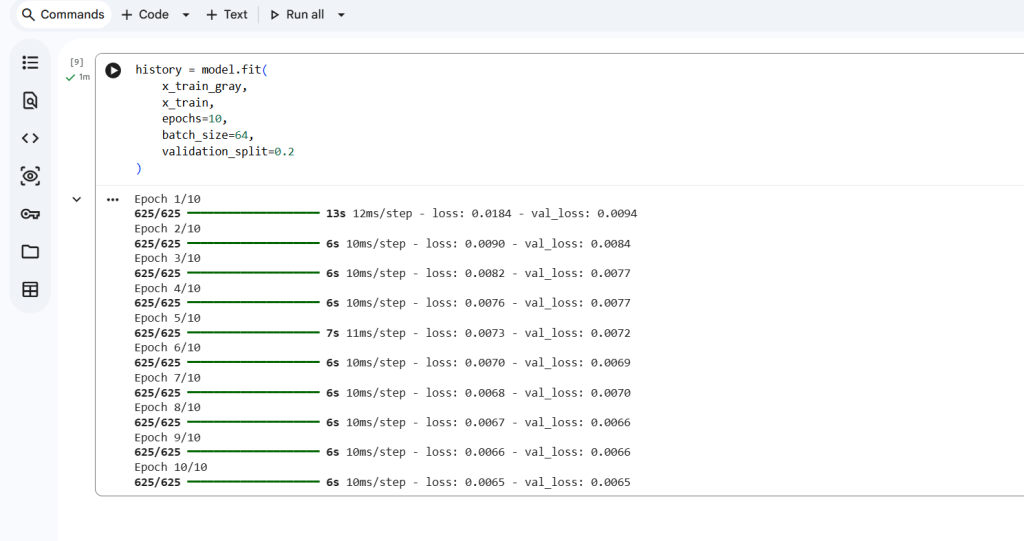Open the output options three-dot menu

click(113, 200)
